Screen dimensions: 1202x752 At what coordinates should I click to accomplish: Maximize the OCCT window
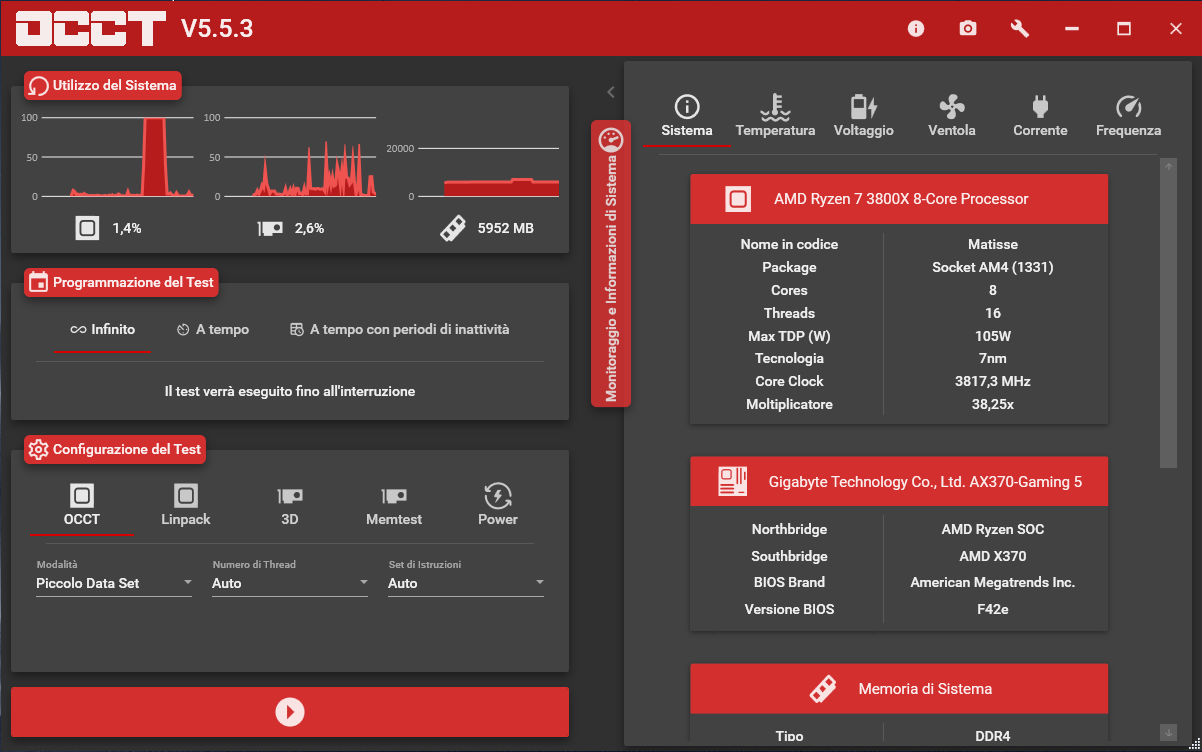(1124, 29)
